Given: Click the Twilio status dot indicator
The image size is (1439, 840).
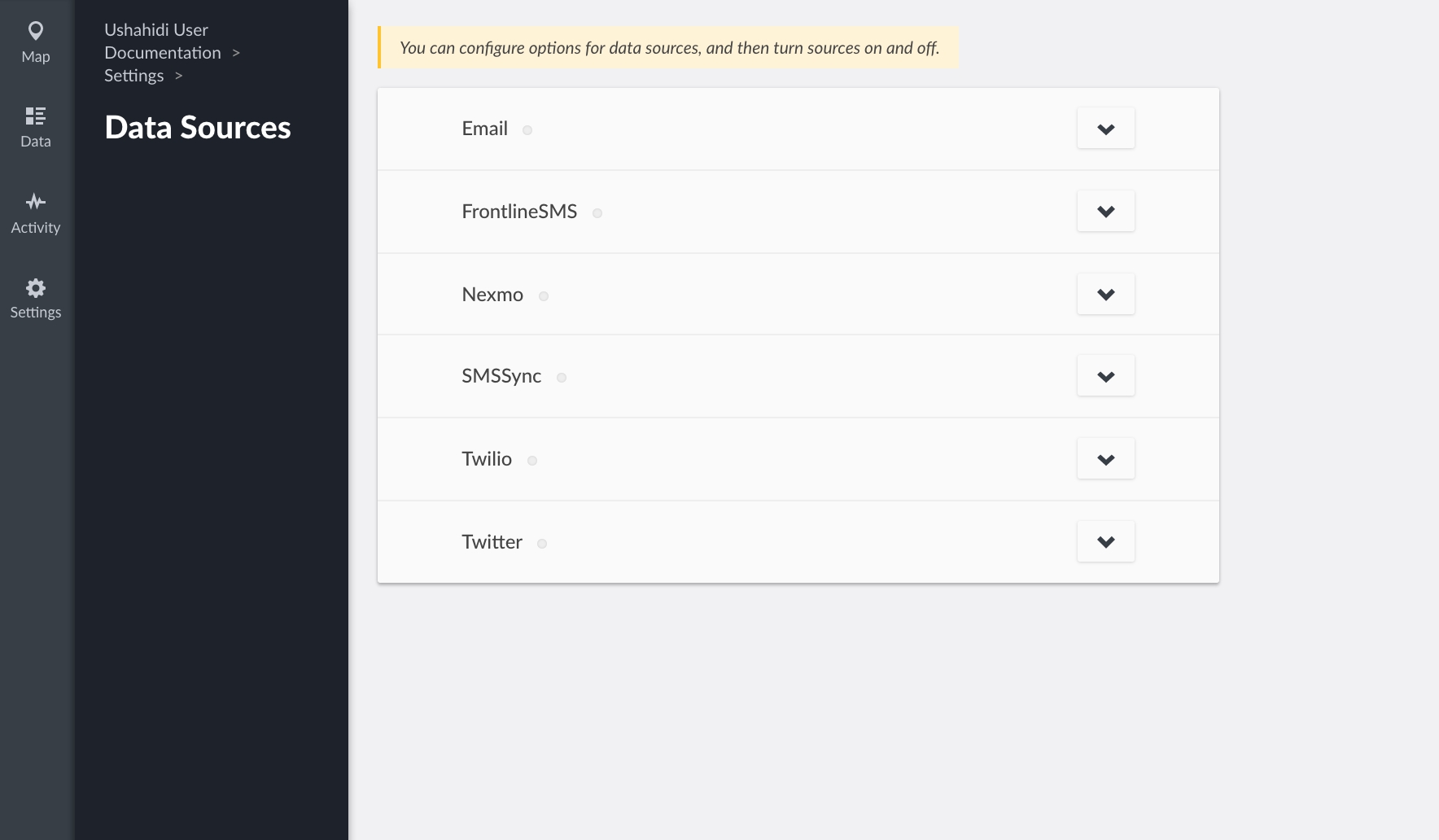Looking at the screenshot, I should click(x=532, y=461).
